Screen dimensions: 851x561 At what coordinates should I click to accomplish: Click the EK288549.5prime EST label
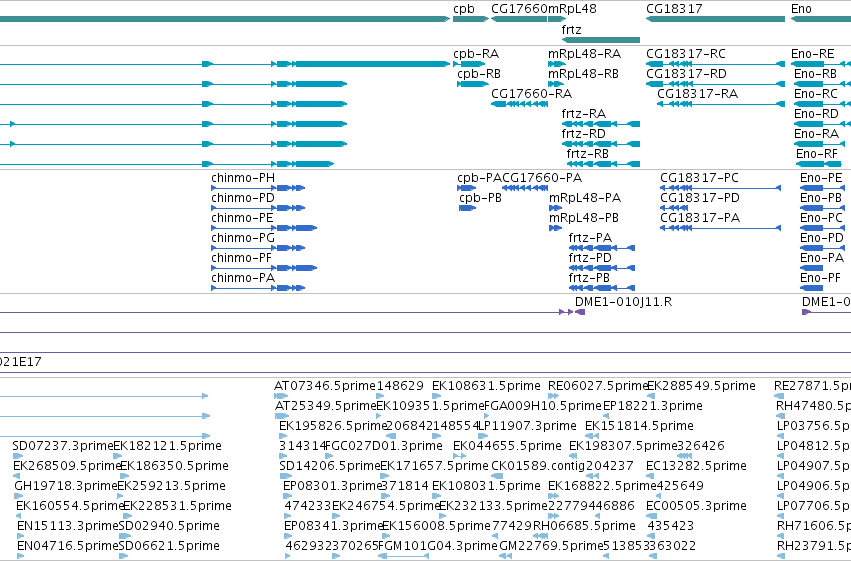701,386
